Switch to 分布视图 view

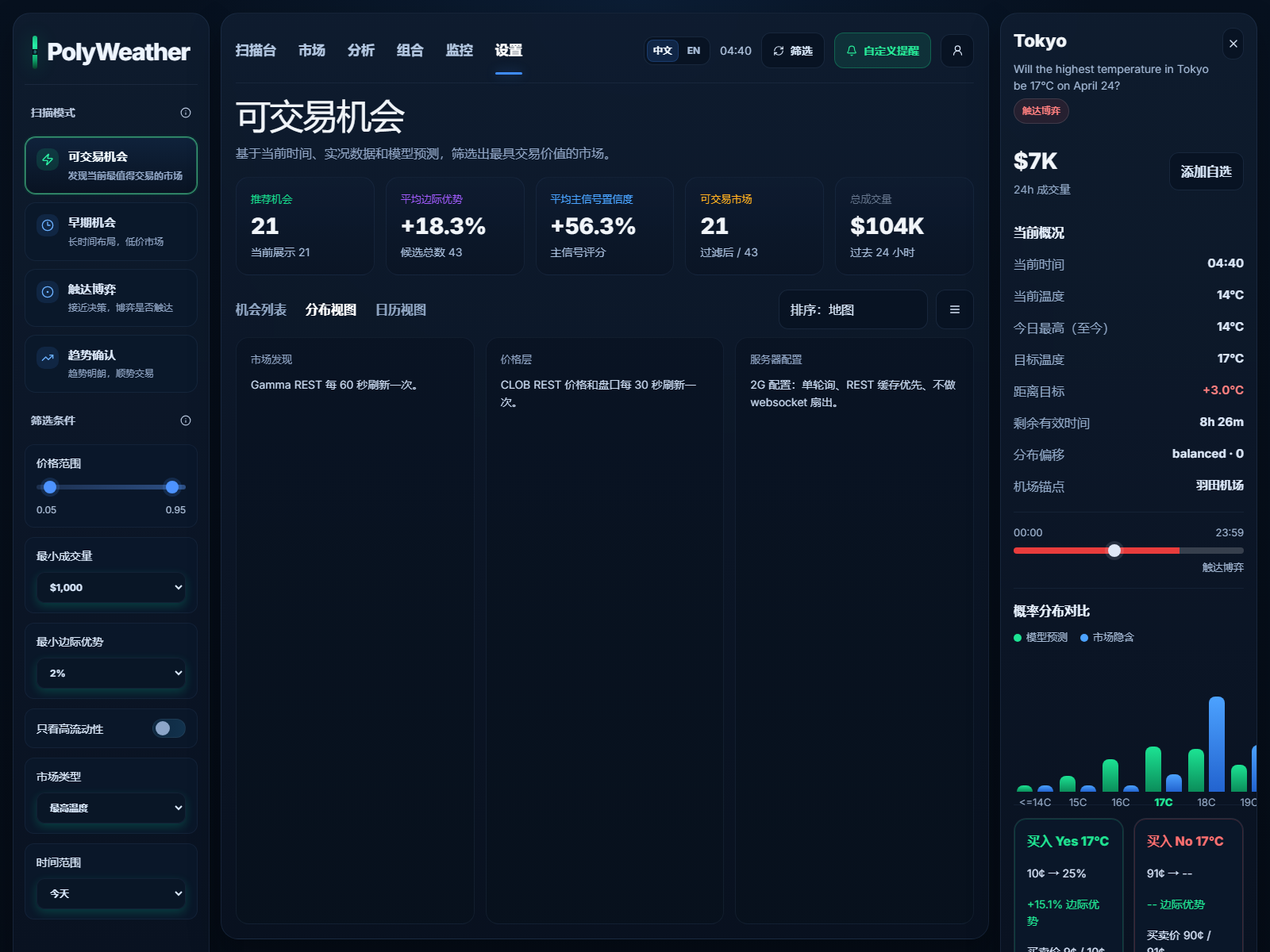click(331, 310)
